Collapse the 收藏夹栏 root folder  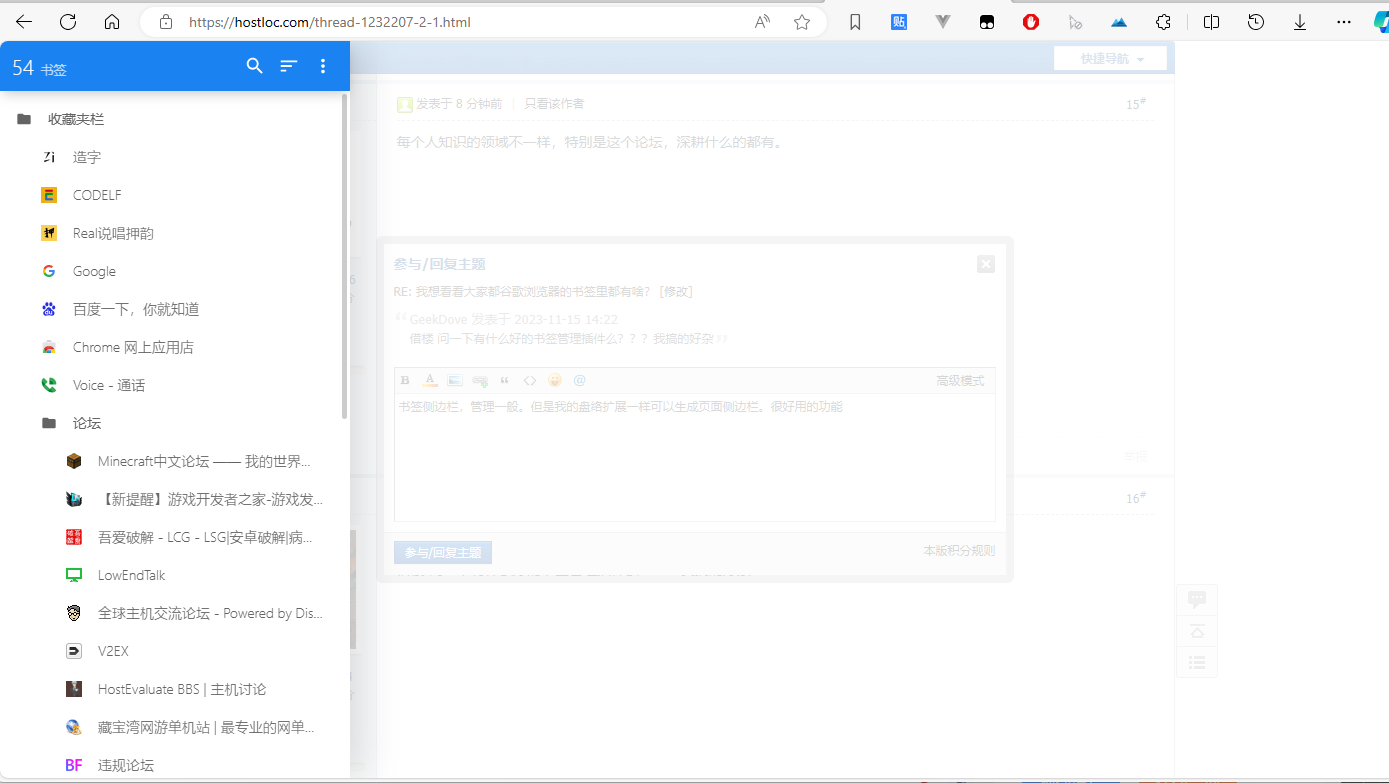click(x=24, y=119)
